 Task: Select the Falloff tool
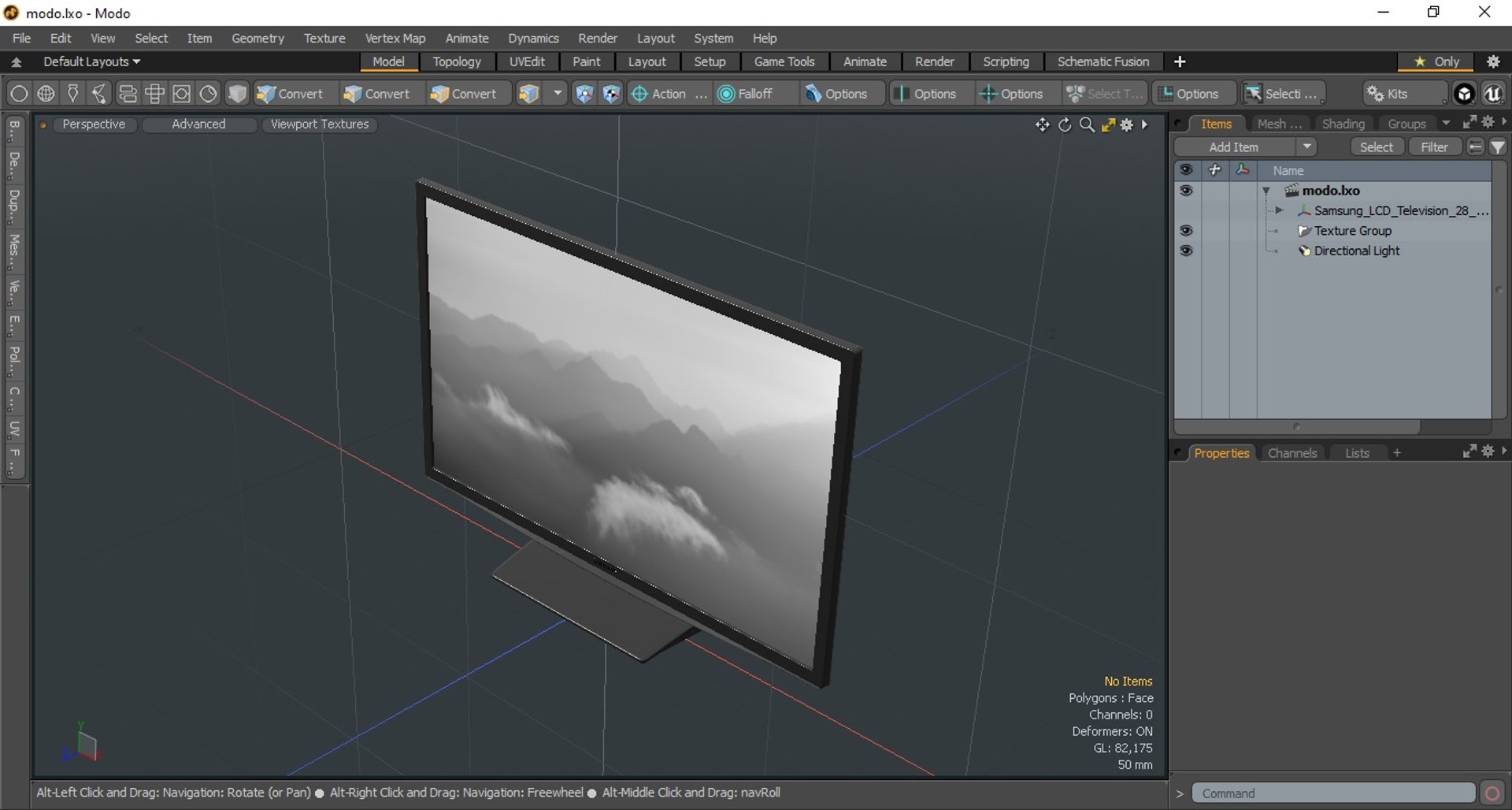coord(746,94)
